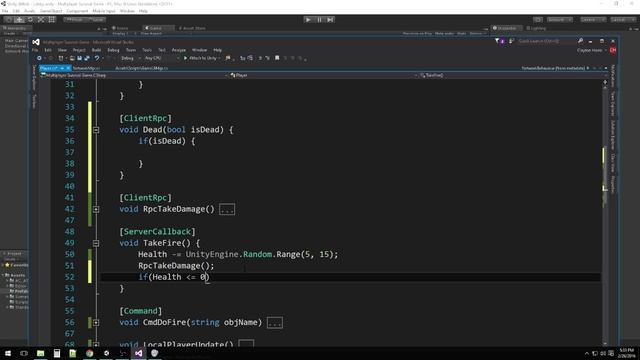This screenshot has height=360, width=640.
Task: Click the collapsed block after RpcTakeDamage()
Action: [227, 209]
